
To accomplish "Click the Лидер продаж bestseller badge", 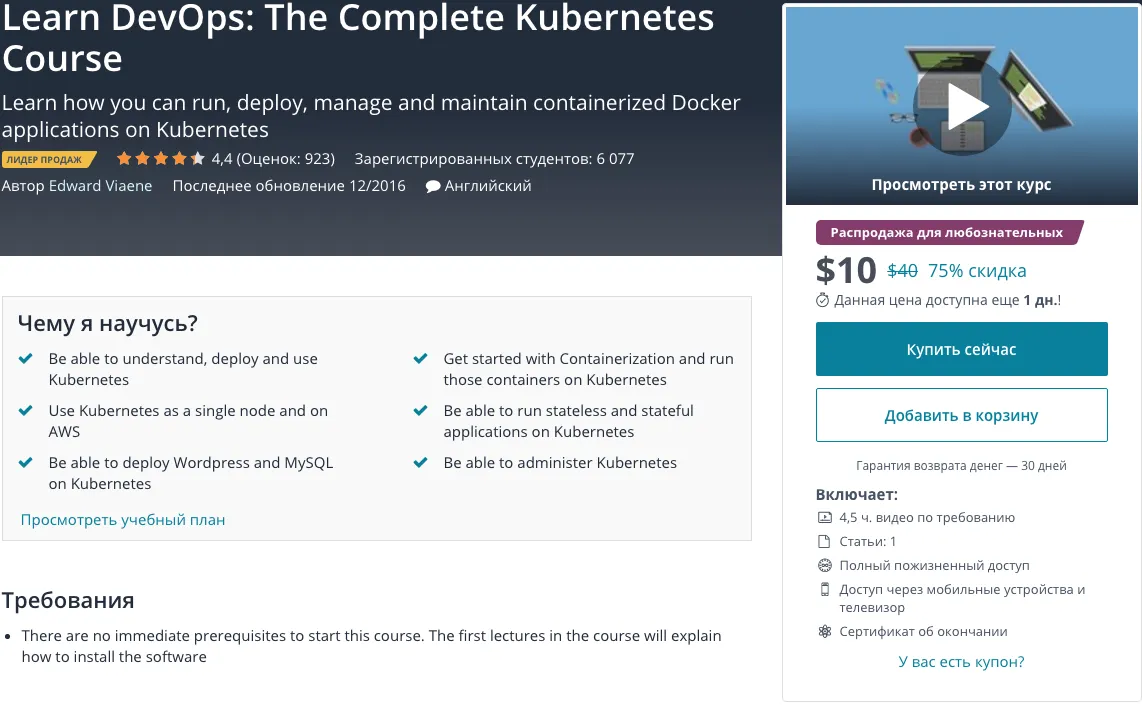I will pyautogui.click(x=49, y=159).
